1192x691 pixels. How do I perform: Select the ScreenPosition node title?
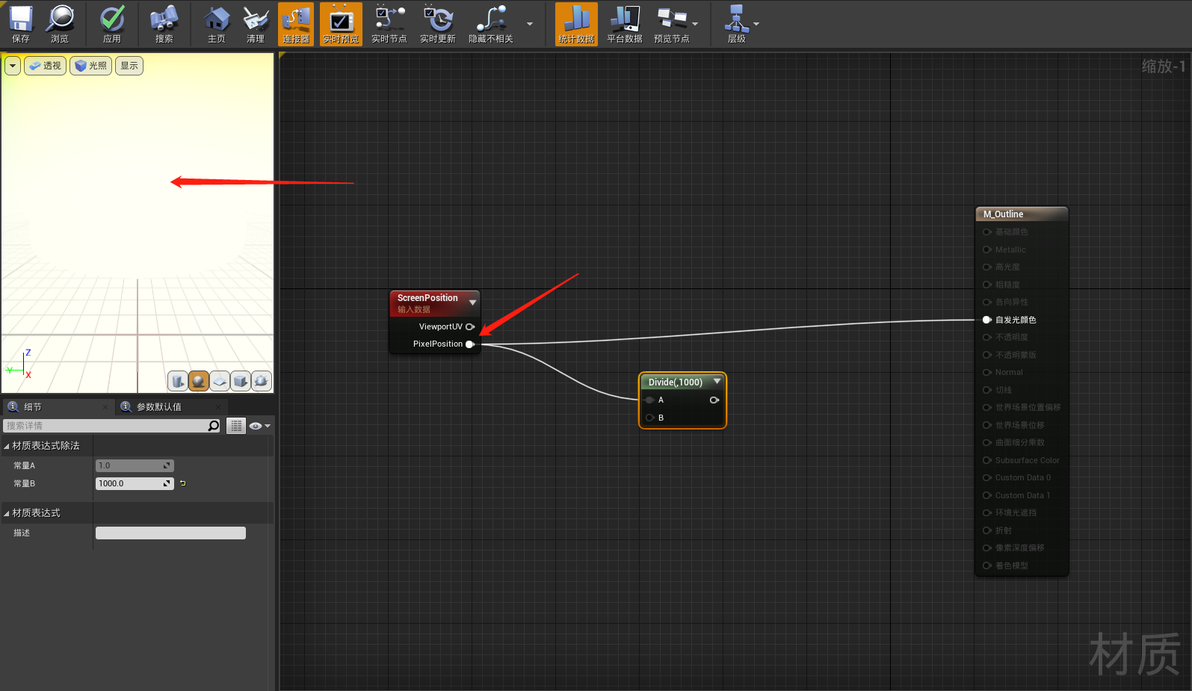[x=427, y=298]
